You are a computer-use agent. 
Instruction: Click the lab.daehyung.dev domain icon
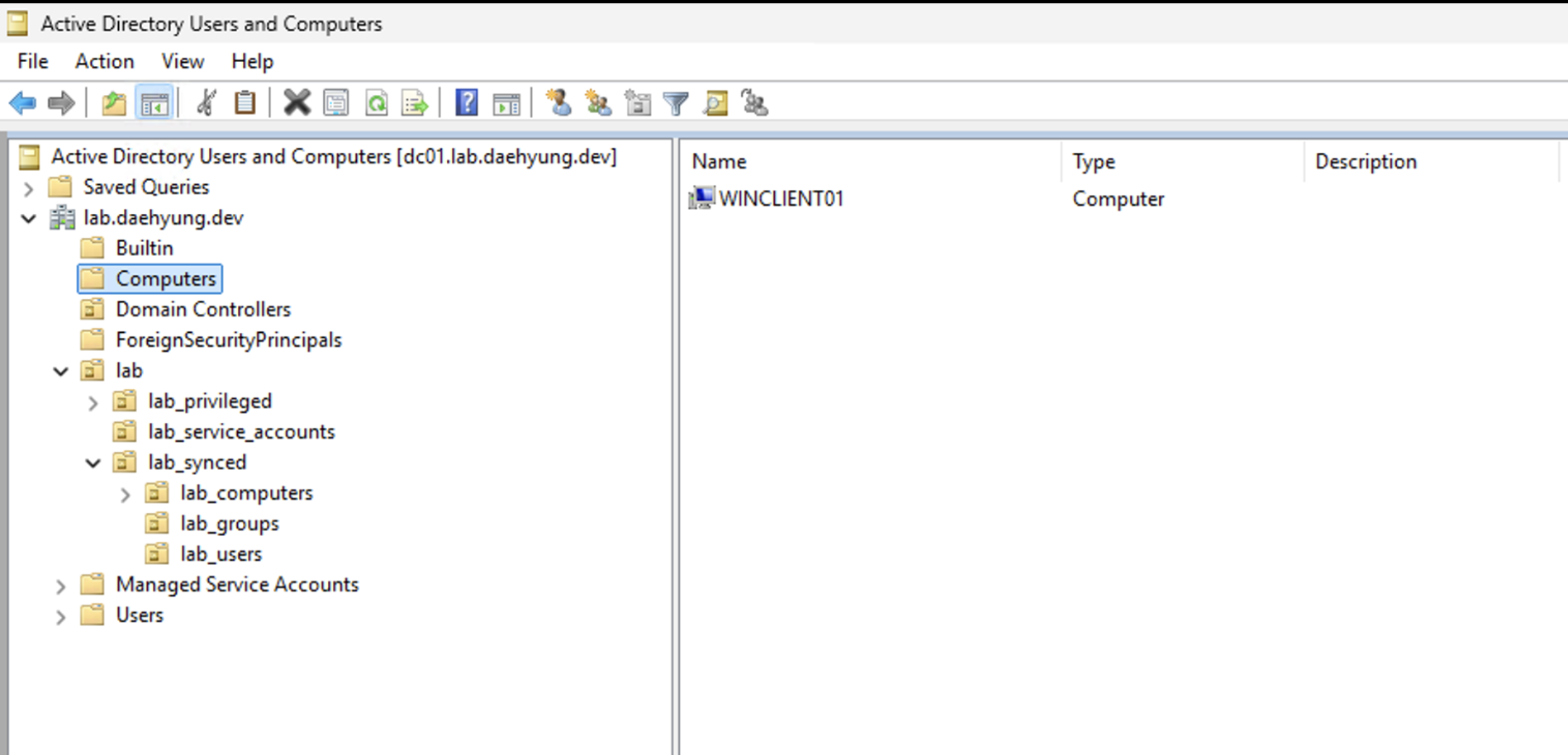pyautogui.click(x=62, y=218)
